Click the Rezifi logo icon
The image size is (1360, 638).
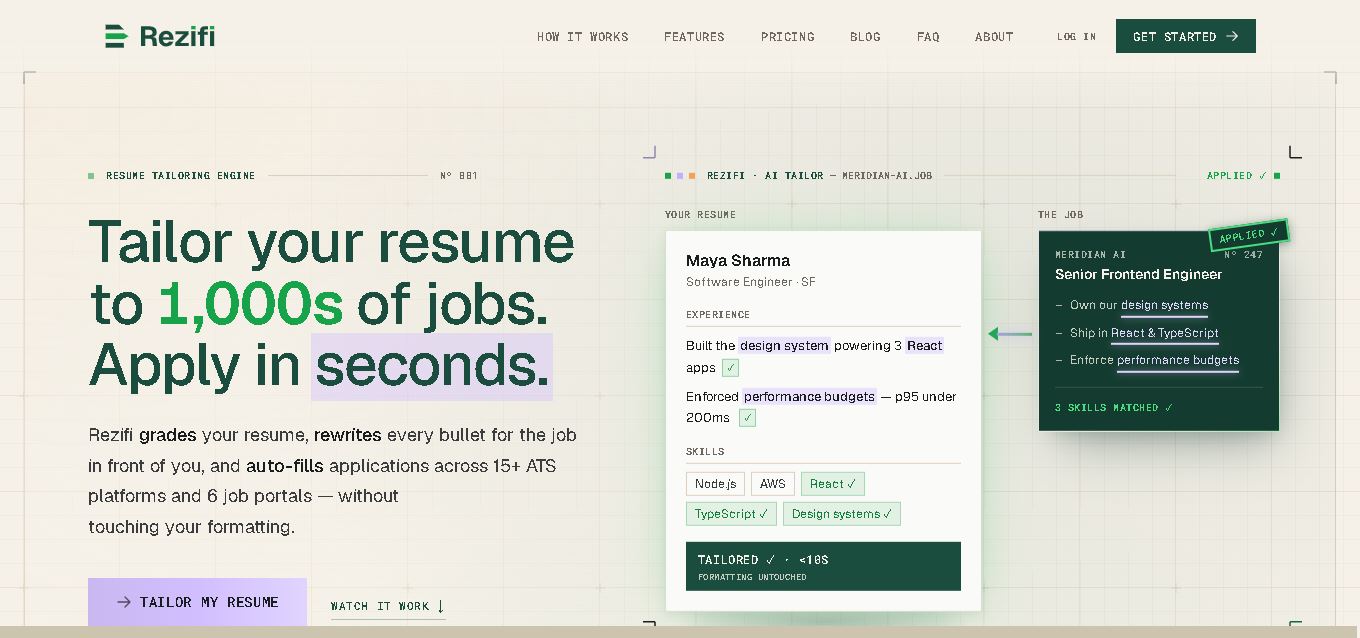[x=116, y=36]
